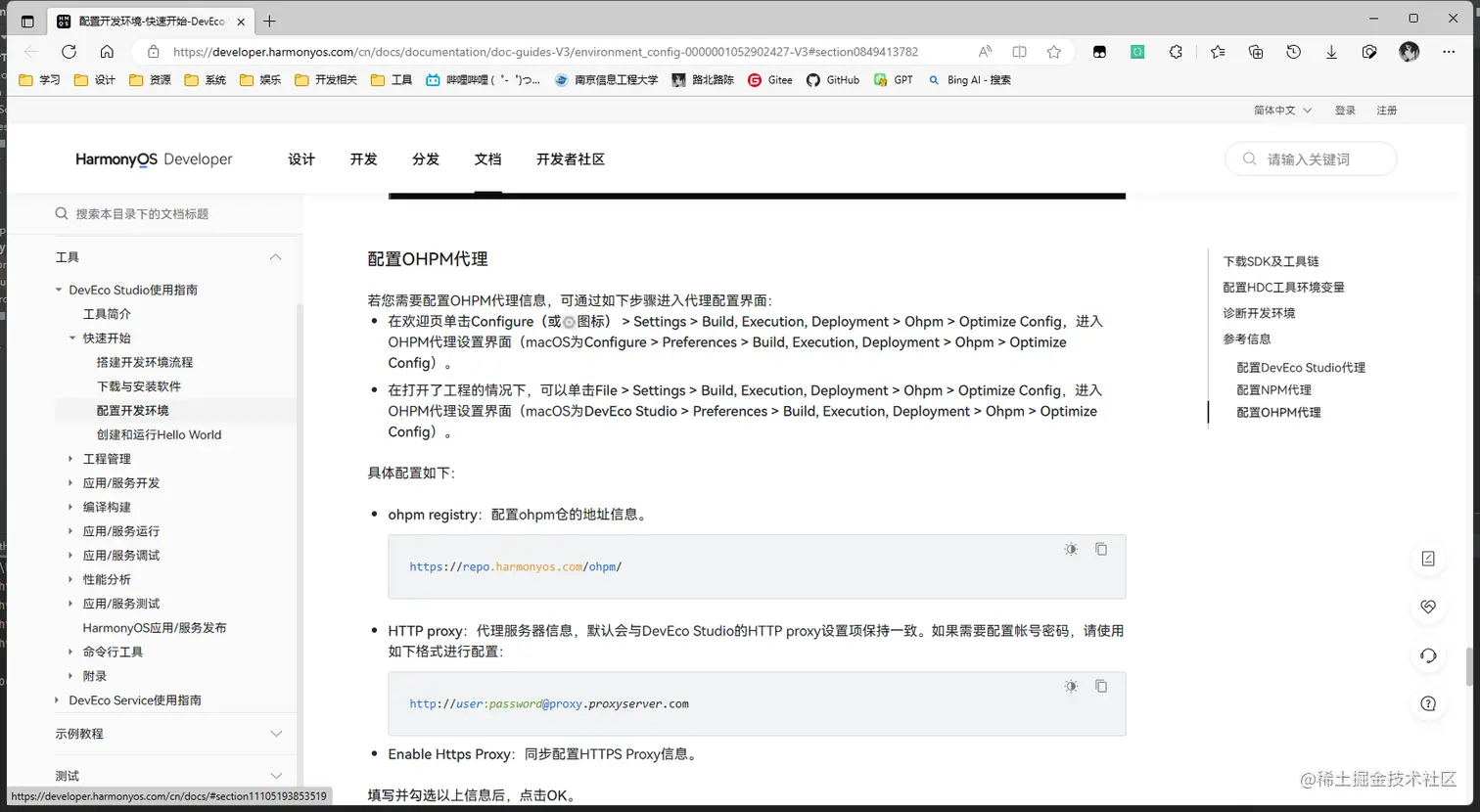Collapse the 快速开始 tree node
This screenshot has height=812, width=1480.
(x=72, y=338)
